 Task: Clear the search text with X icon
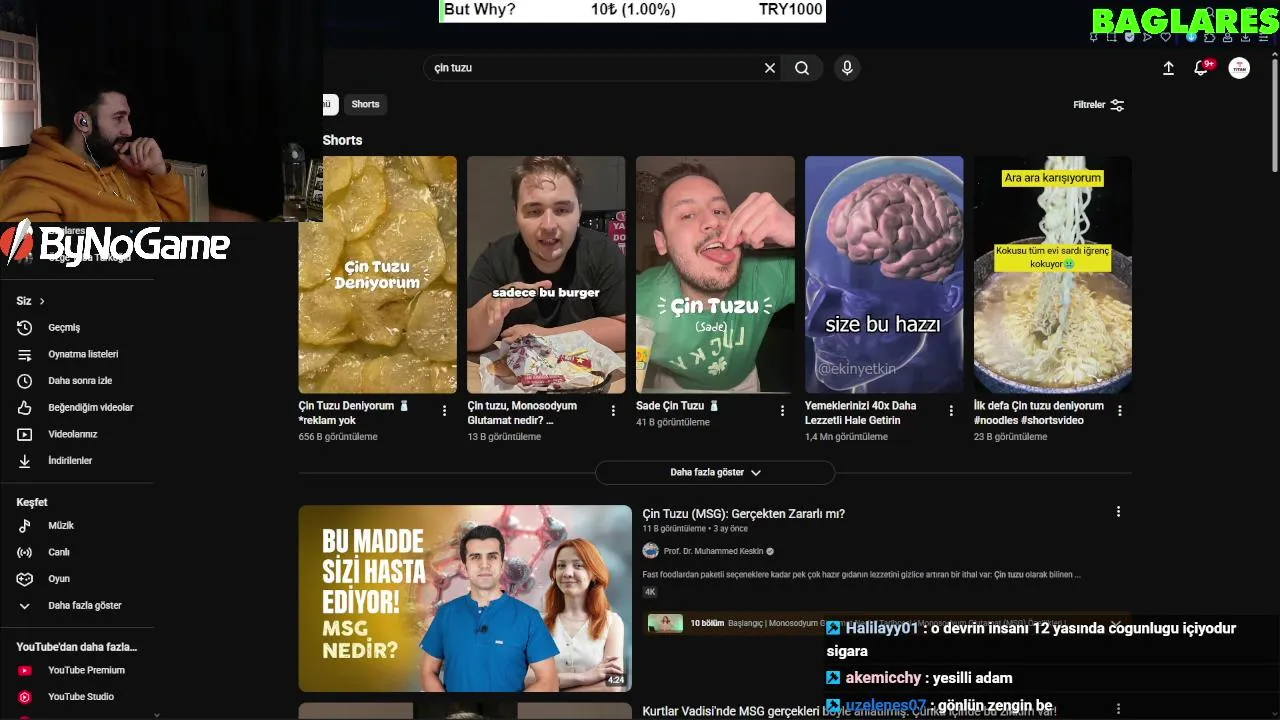tap(770, 68)
